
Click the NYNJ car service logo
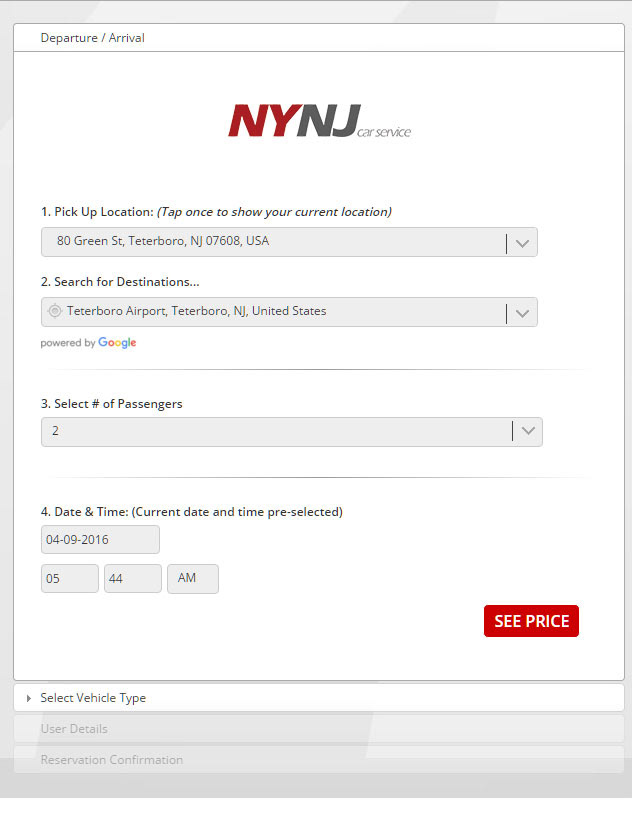pyautogui.click(x=318, y=121)
